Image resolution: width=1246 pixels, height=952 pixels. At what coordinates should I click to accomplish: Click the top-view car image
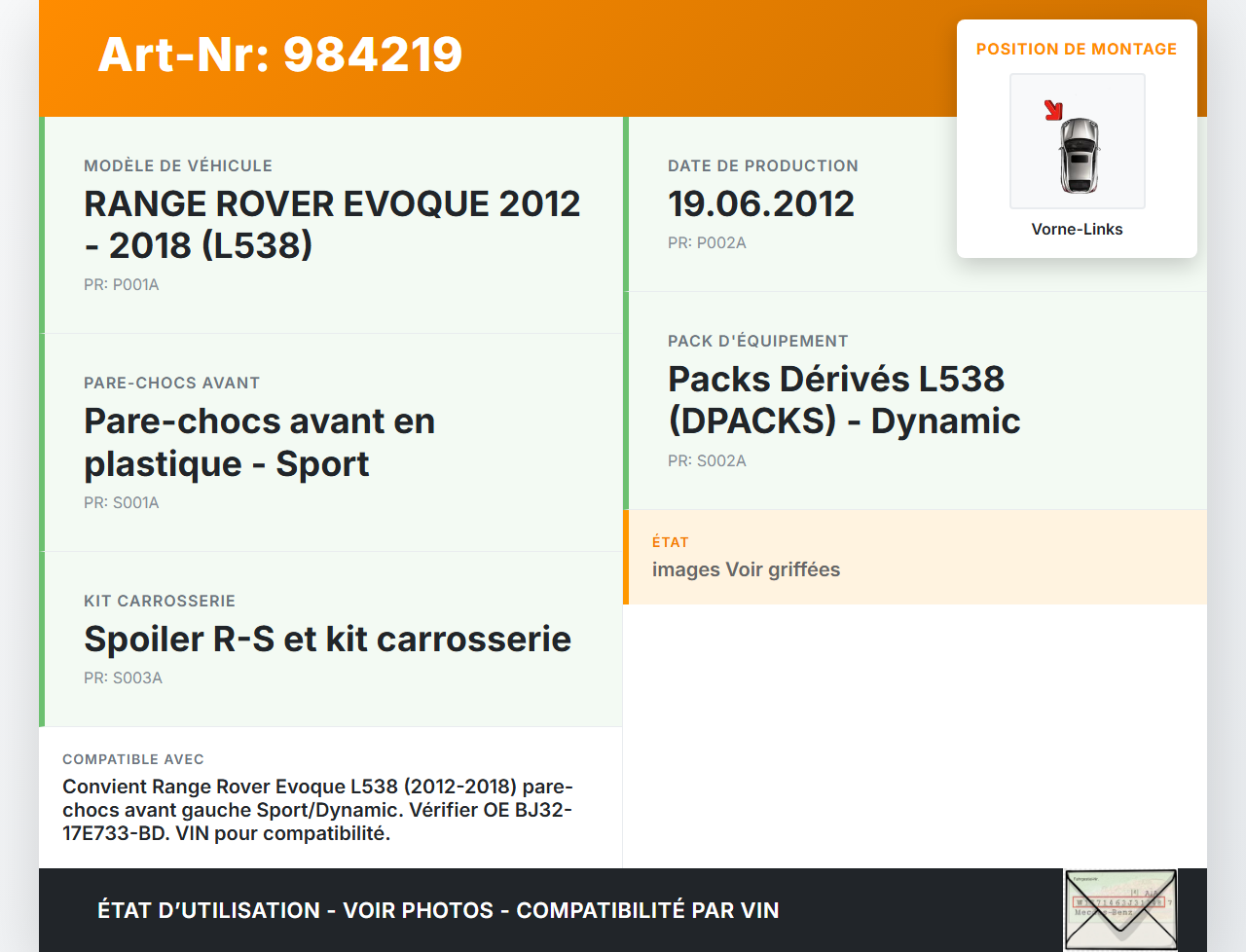click(1079, 155)
